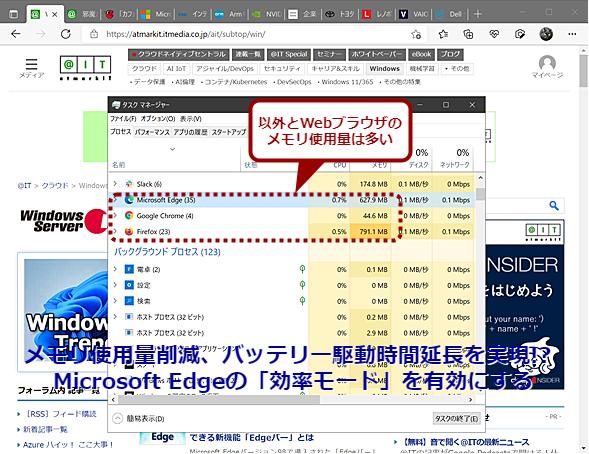
Task: Collapse Task Manager to 簡易表示 view
Action: pos(139,418)
